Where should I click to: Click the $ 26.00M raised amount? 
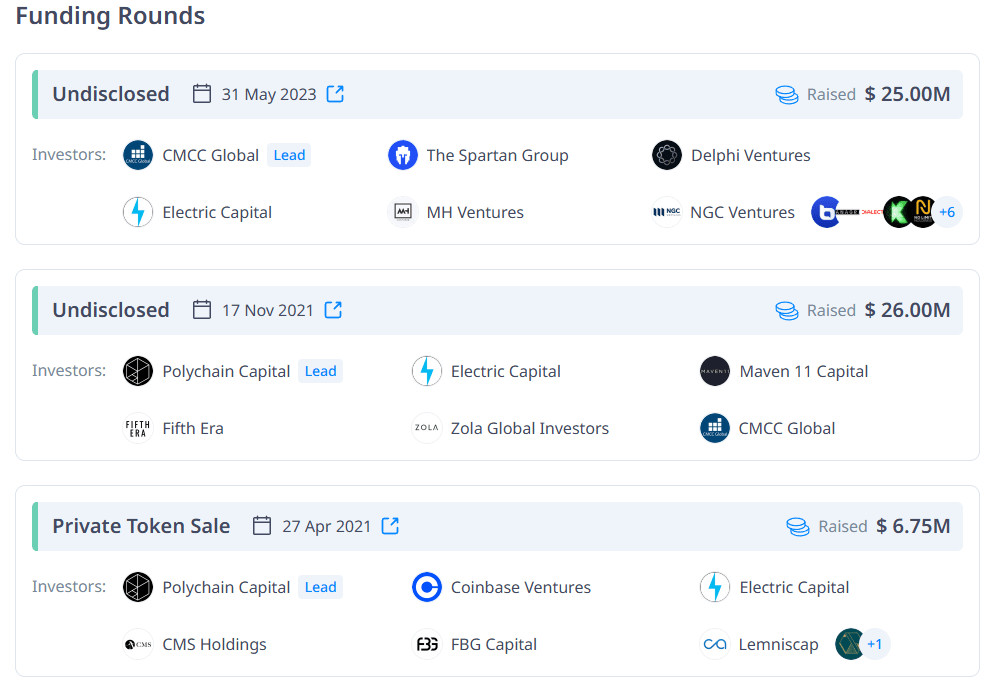coord(907,310)
